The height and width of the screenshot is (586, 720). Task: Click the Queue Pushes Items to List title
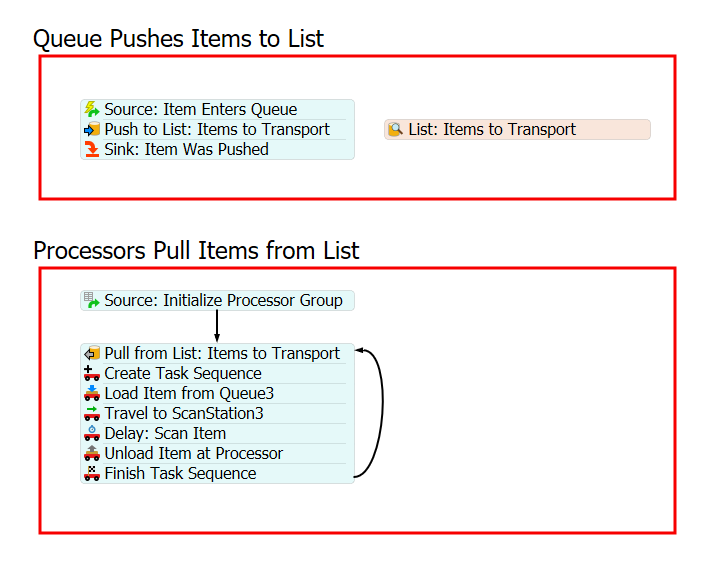pyautogui.click(x=179, y=39)
